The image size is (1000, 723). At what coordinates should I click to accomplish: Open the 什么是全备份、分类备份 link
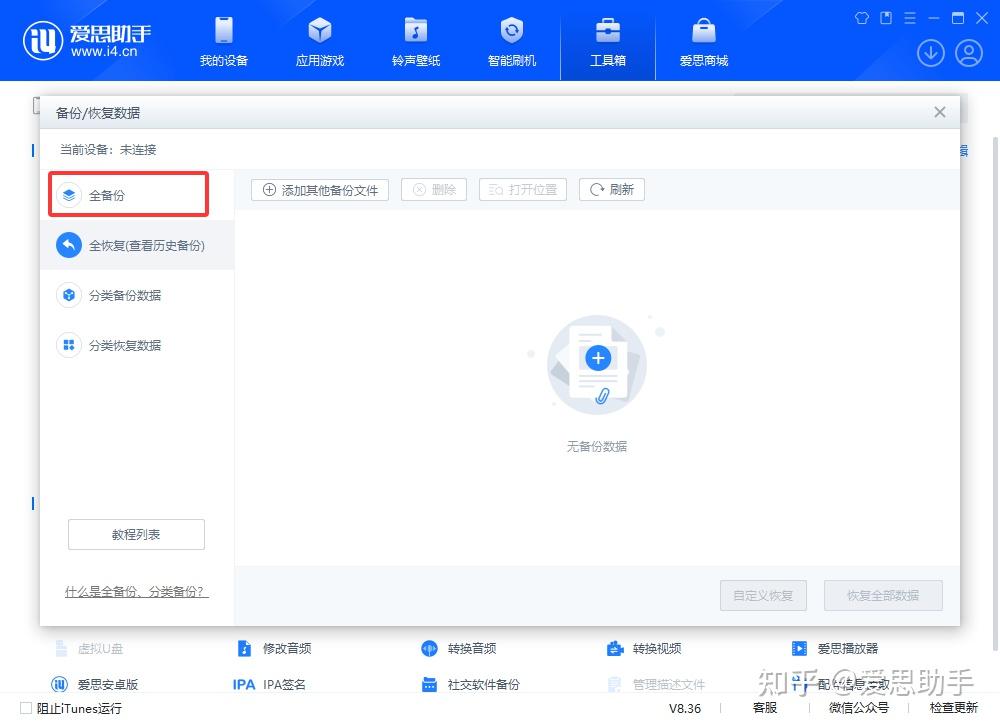(x=136, y=591)
